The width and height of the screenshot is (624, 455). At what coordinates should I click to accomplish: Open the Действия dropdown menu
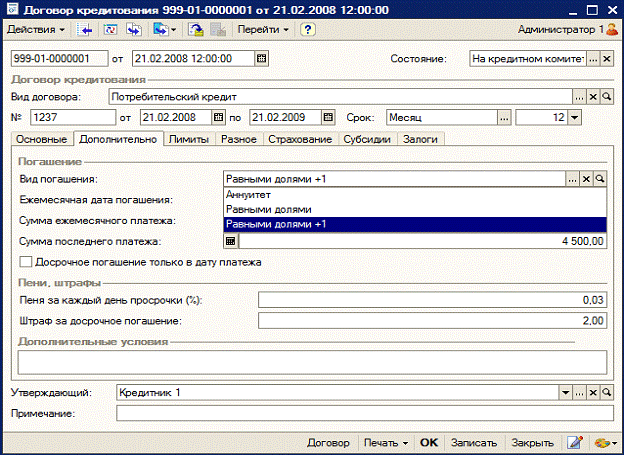tap(36, 29)
